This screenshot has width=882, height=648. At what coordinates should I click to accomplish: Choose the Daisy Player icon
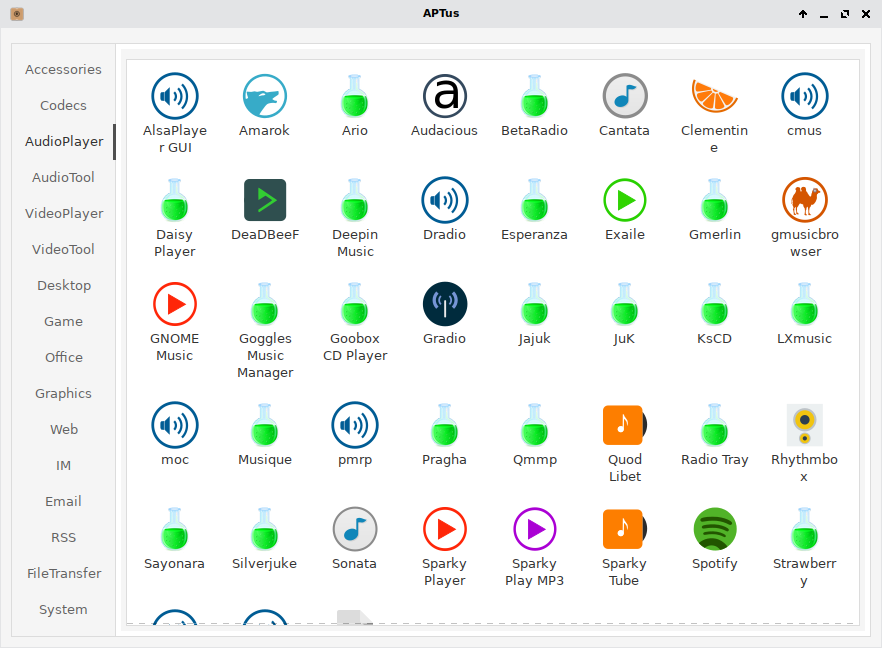[174, 200]
